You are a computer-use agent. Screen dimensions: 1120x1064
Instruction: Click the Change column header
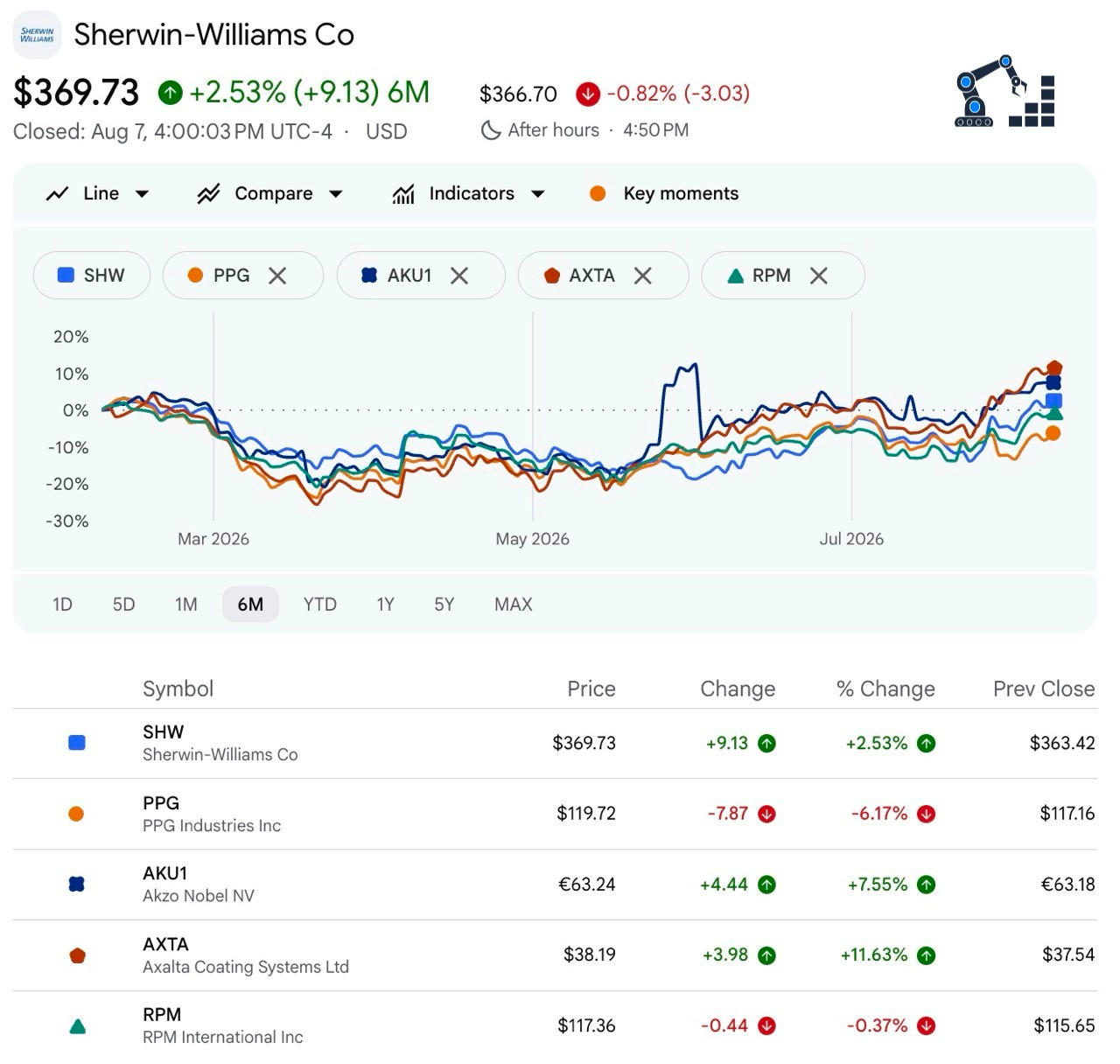[x=738, y=689]
